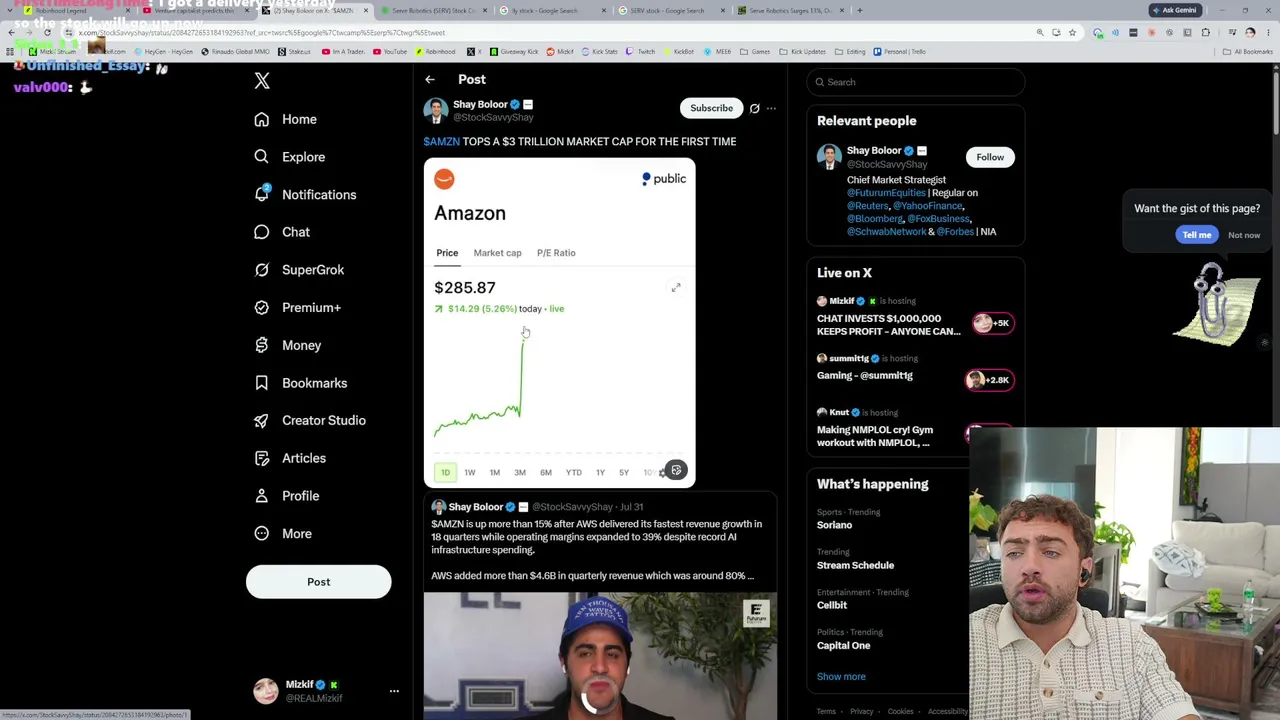Select the YTD chart range
Image resolution: width=1280 pixels, height=720 pixels.
(x=574, y=472)
